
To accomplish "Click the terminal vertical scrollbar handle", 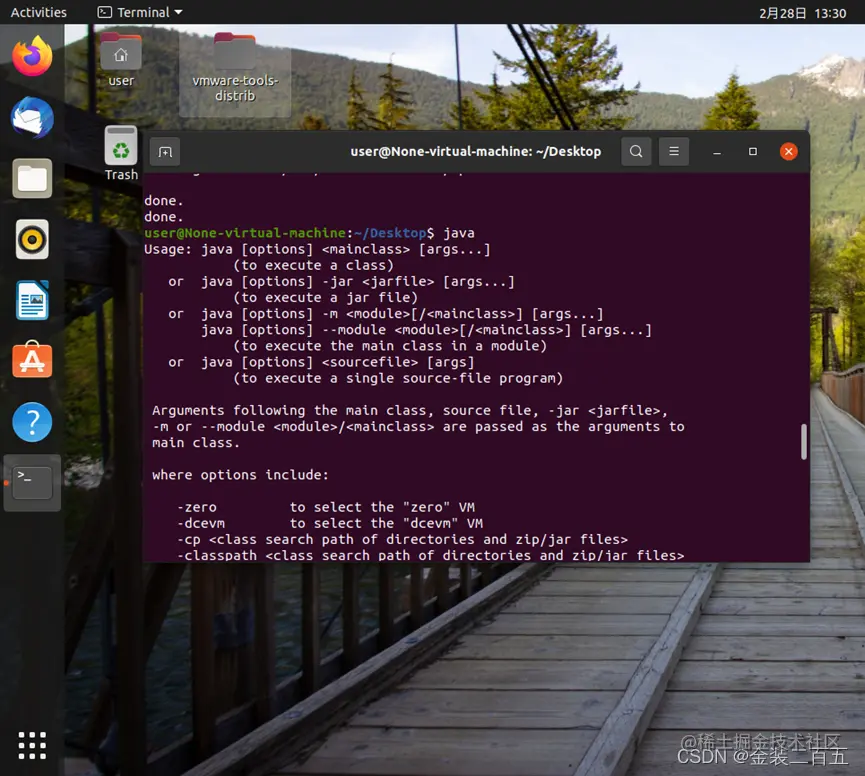I will tap(804, 441).
